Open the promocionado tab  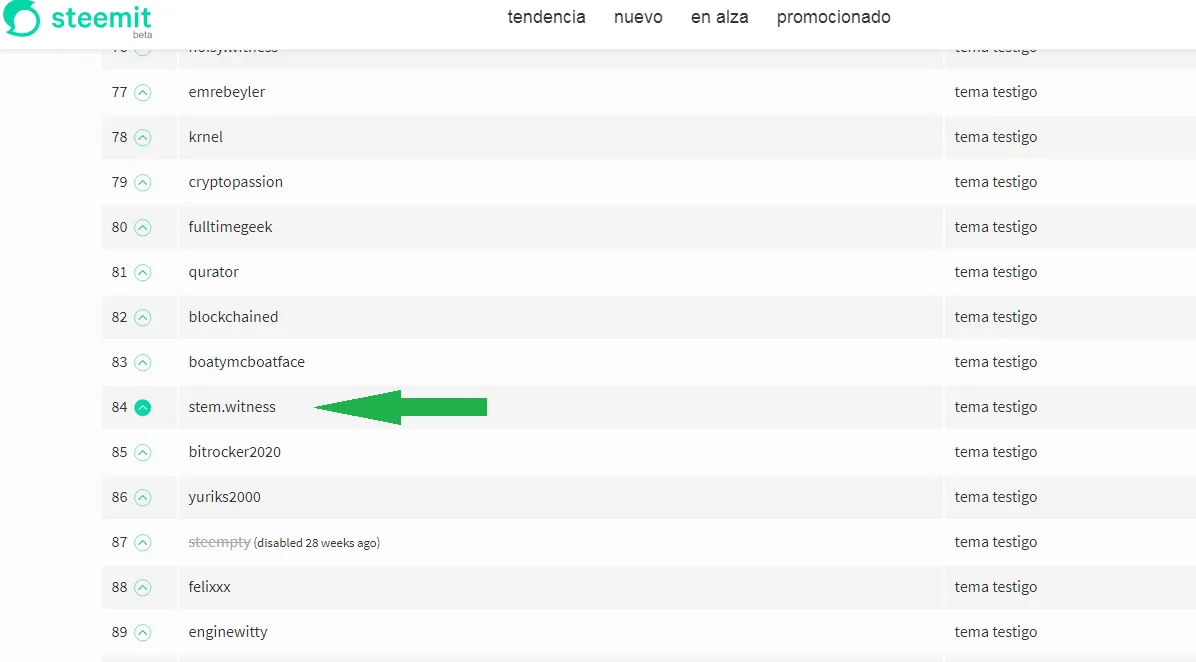click(834, 17)
